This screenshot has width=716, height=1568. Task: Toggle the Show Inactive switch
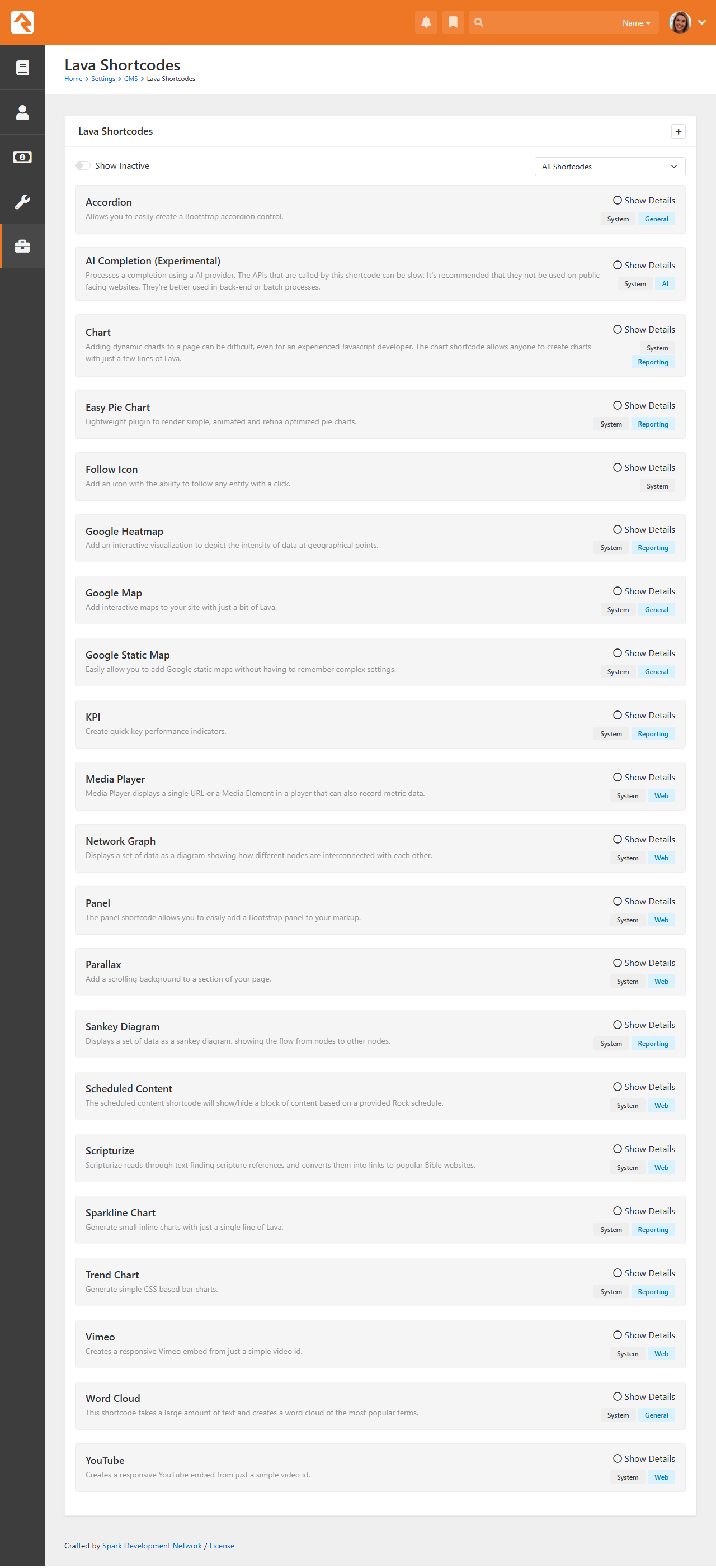pyautogui.click(x=83, y=165)
